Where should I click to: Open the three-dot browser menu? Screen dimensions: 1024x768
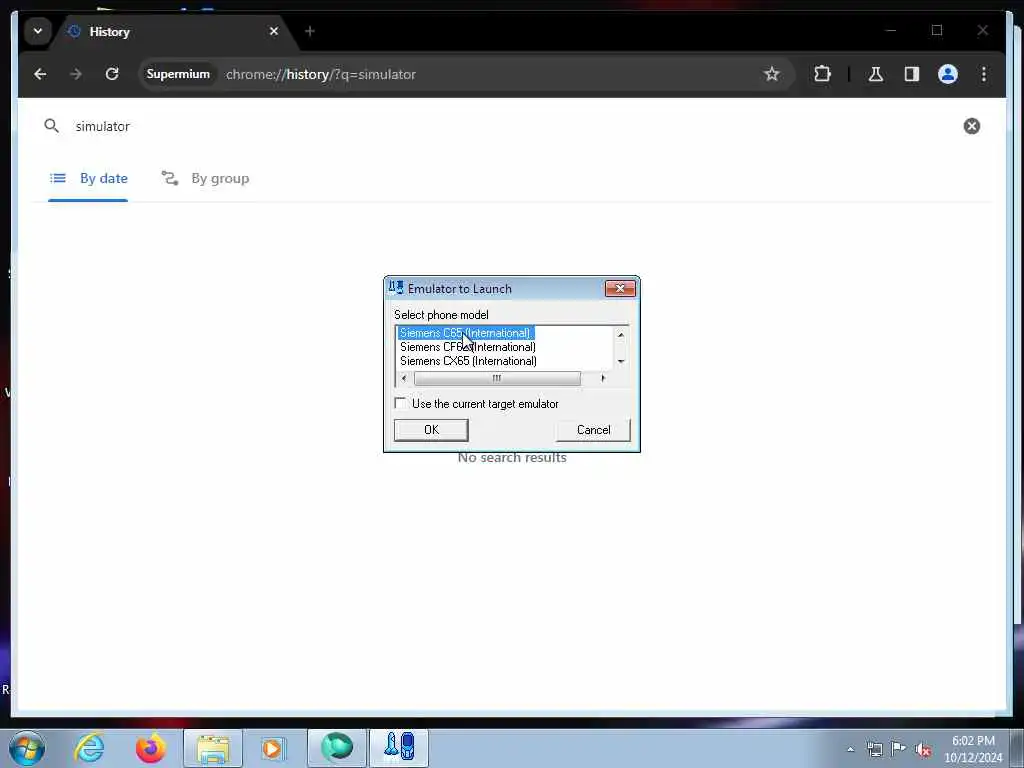(x=984, y=74)
